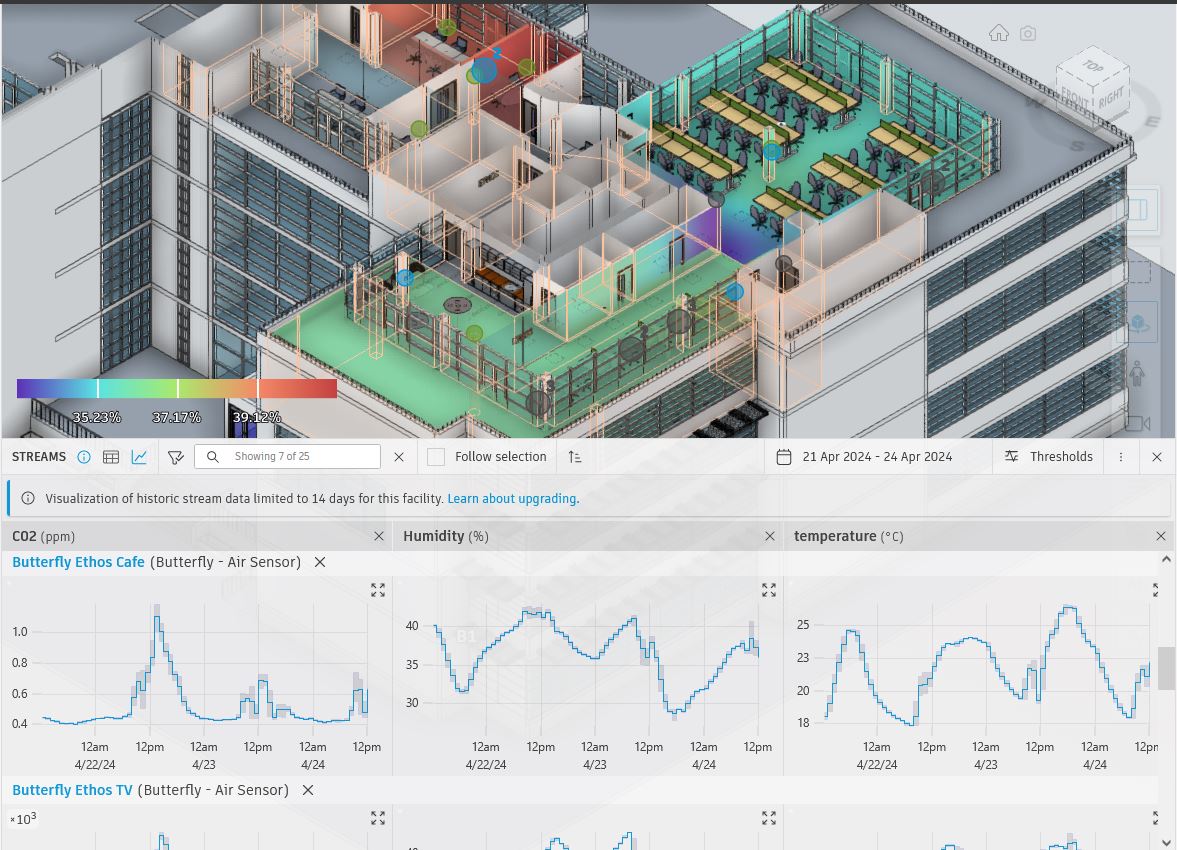
Task: Remove the Humidity column
Action: 770,537
